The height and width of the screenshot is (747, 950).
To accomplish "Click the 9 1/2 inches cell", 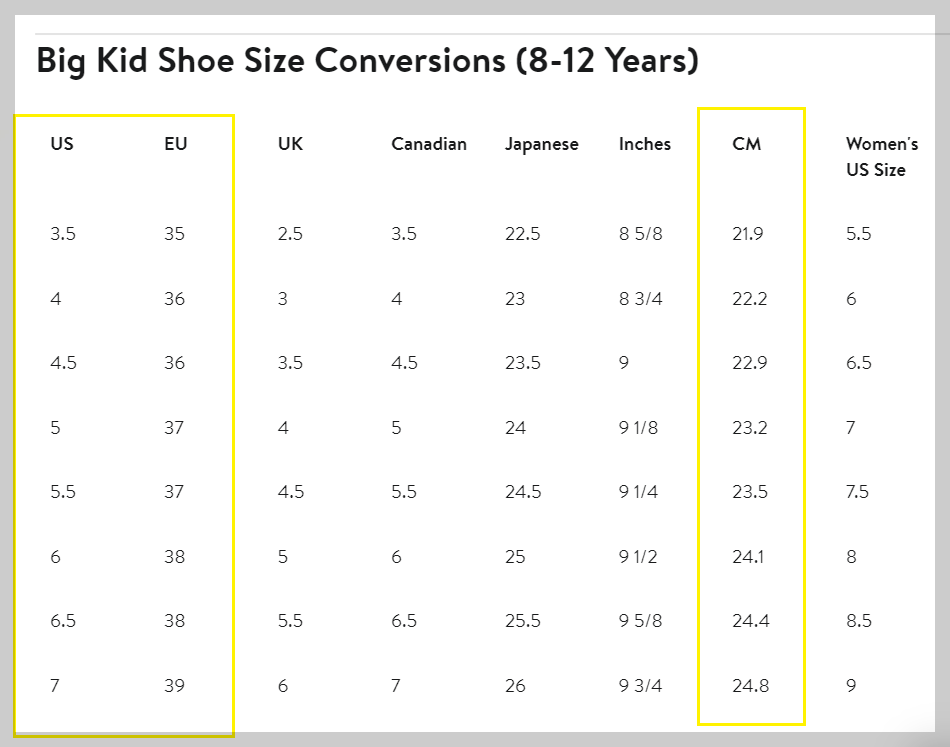I will pyautogui.click(x=638, y=557).
